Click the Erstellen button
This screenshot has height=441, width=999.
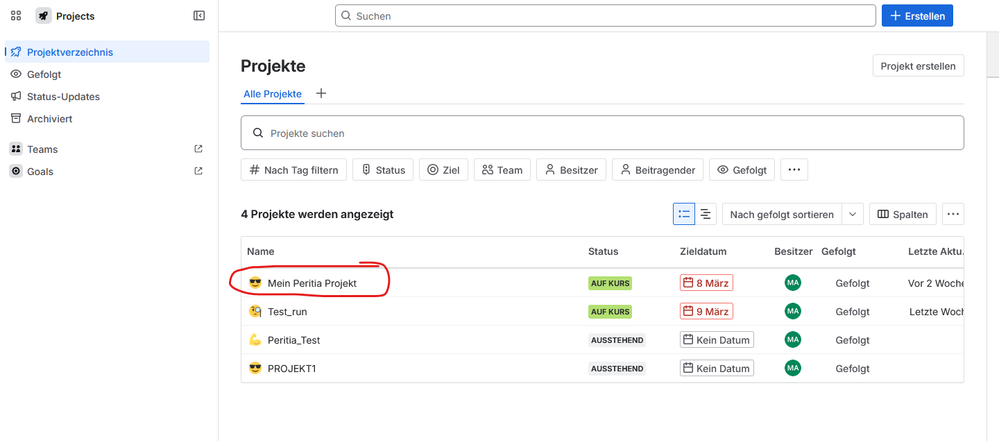pyautogui.click(x=917, y=16)
